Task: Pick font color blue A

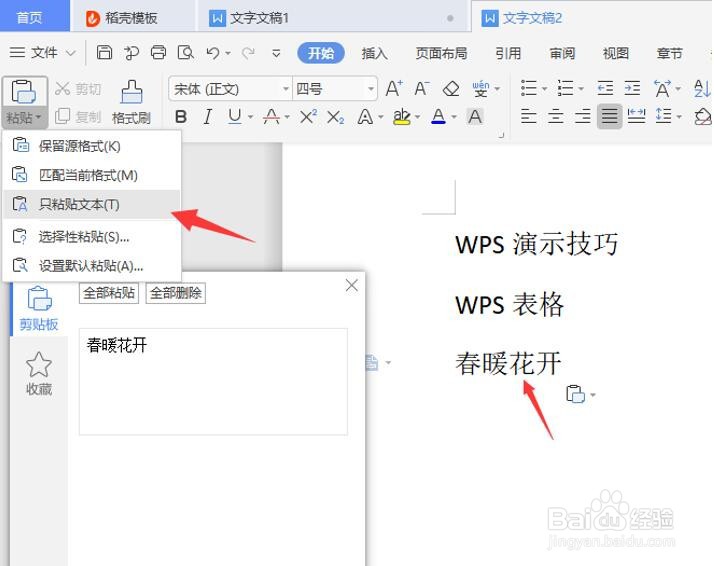Action: (439, 117)
